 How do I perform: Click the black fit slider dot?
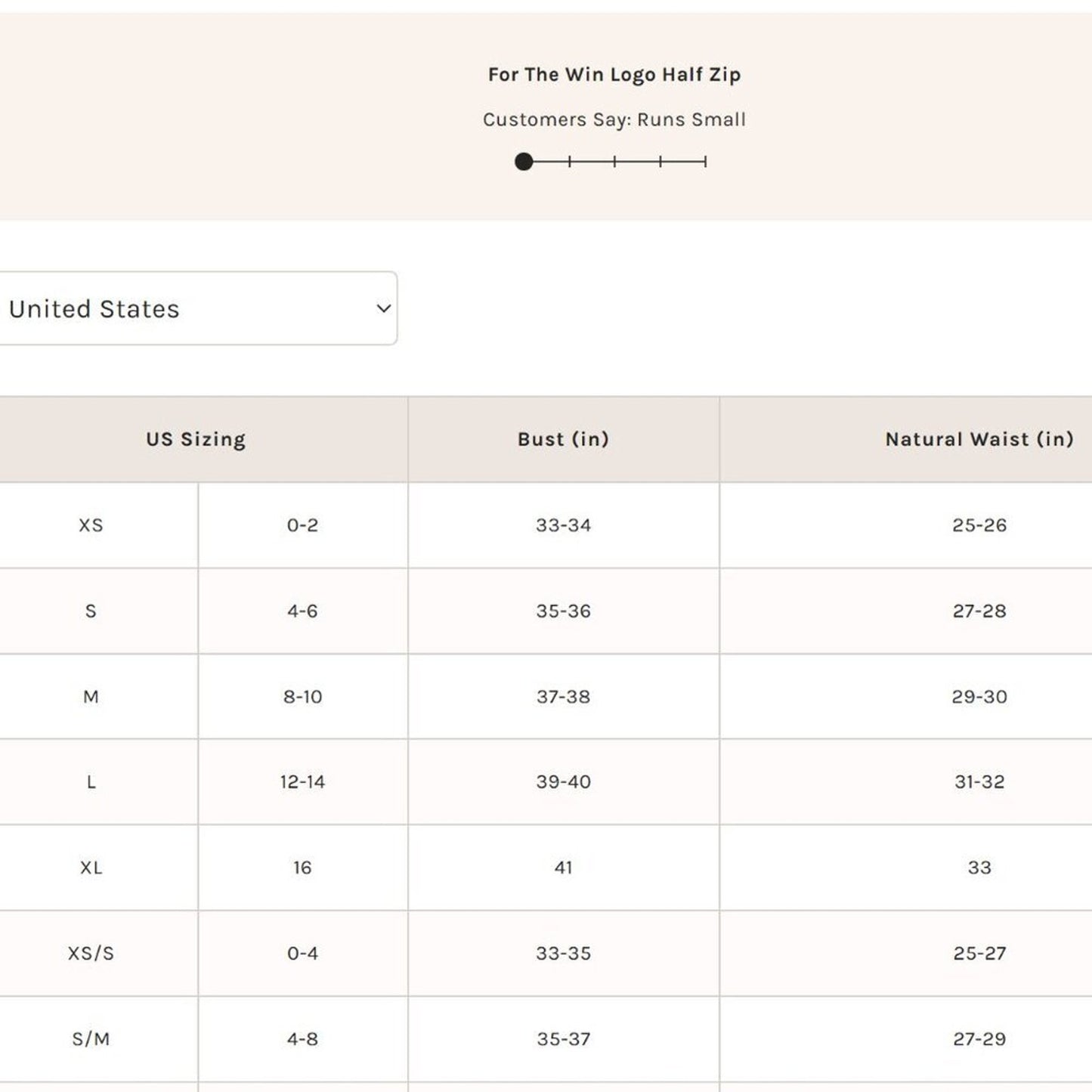[x=524, y=162]
